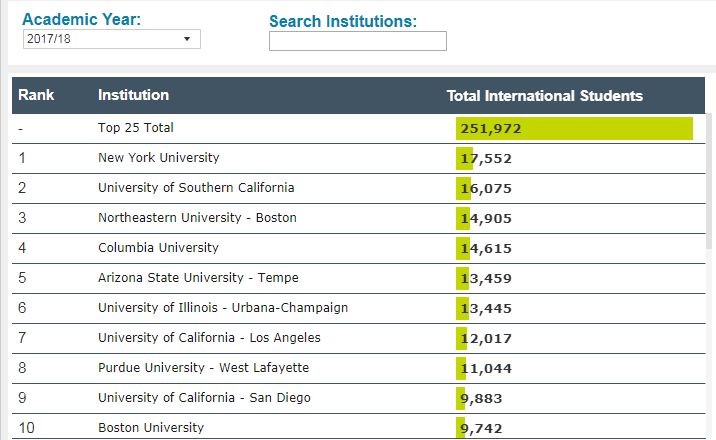Click the Top 25 Total label
The width and height of the screenshot is (716, 440).
click(x=136, y=128)
